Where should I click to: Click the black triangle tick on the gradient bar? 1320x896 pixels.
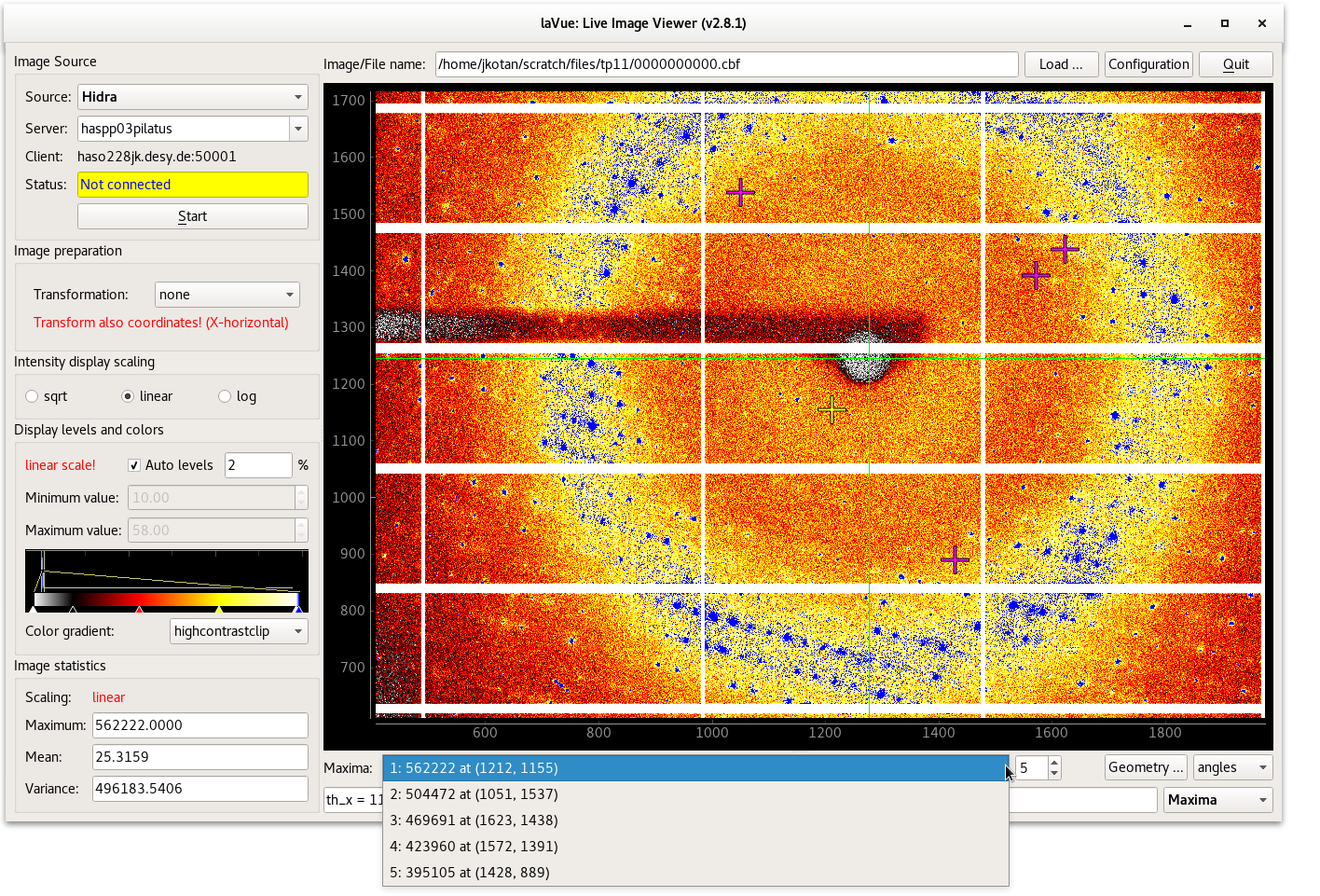73,610
